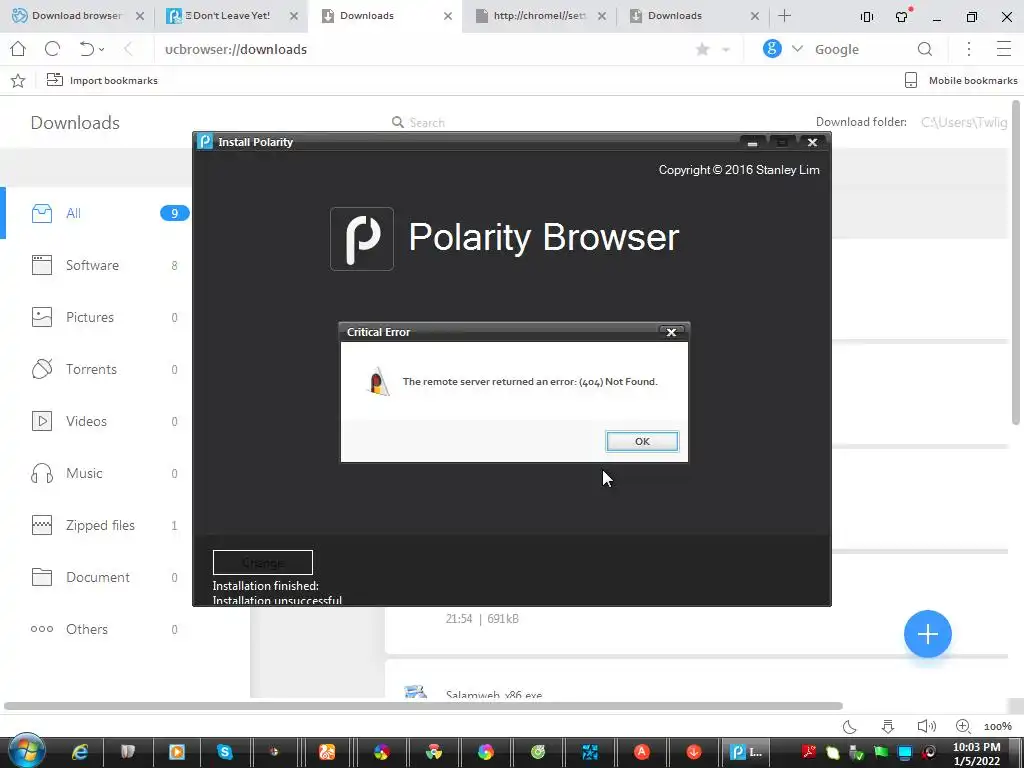This screenshot has width=1024, height=768.
Task: Open UC Browser taskbar icon
Action: coord(327,752)
